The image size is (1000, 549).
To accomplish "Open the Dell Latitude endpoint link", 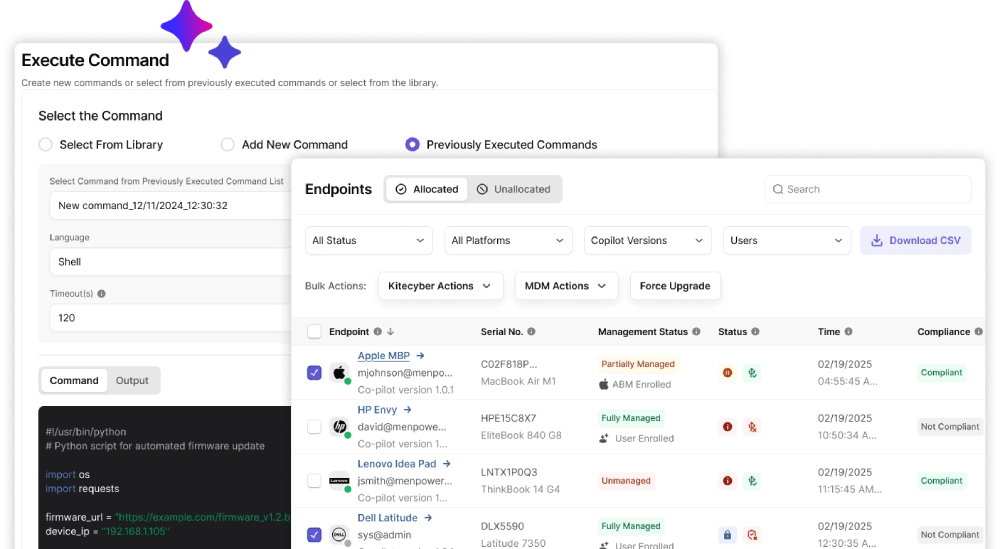I will [x=387, y=518].
